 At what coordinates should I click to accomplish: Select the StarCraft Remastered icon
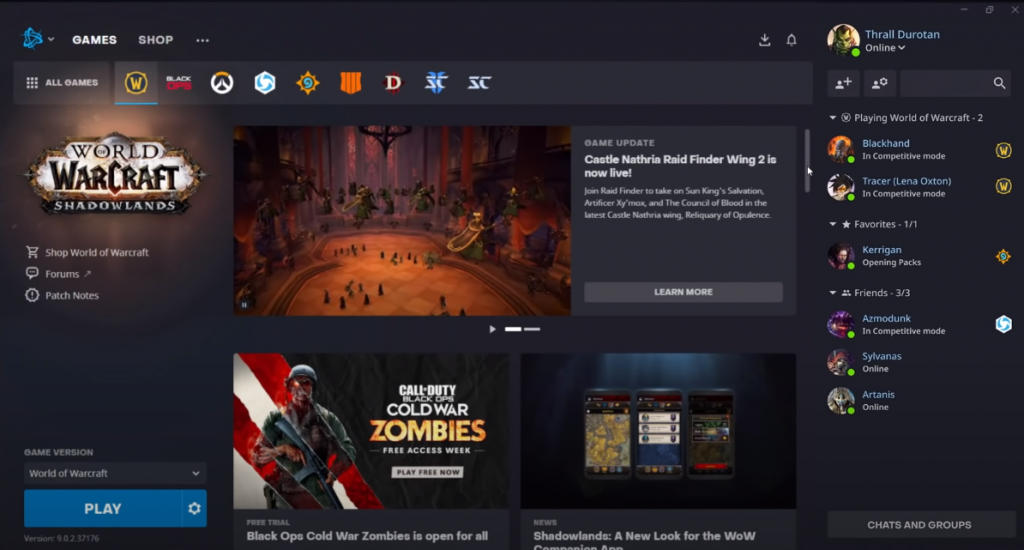point(479,83)
